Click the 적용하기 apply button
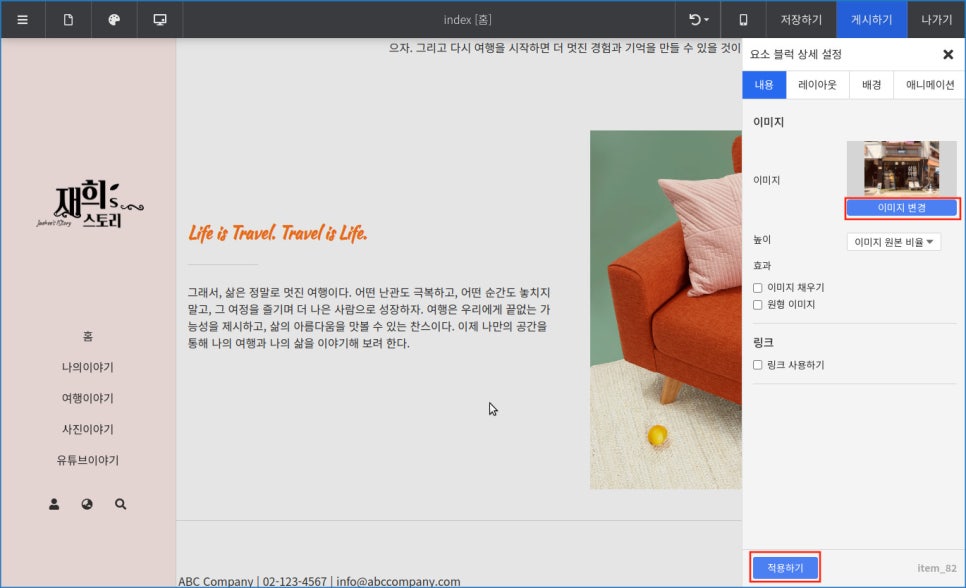The height and width of the screenshot is (588, 966). coord(785,568)
